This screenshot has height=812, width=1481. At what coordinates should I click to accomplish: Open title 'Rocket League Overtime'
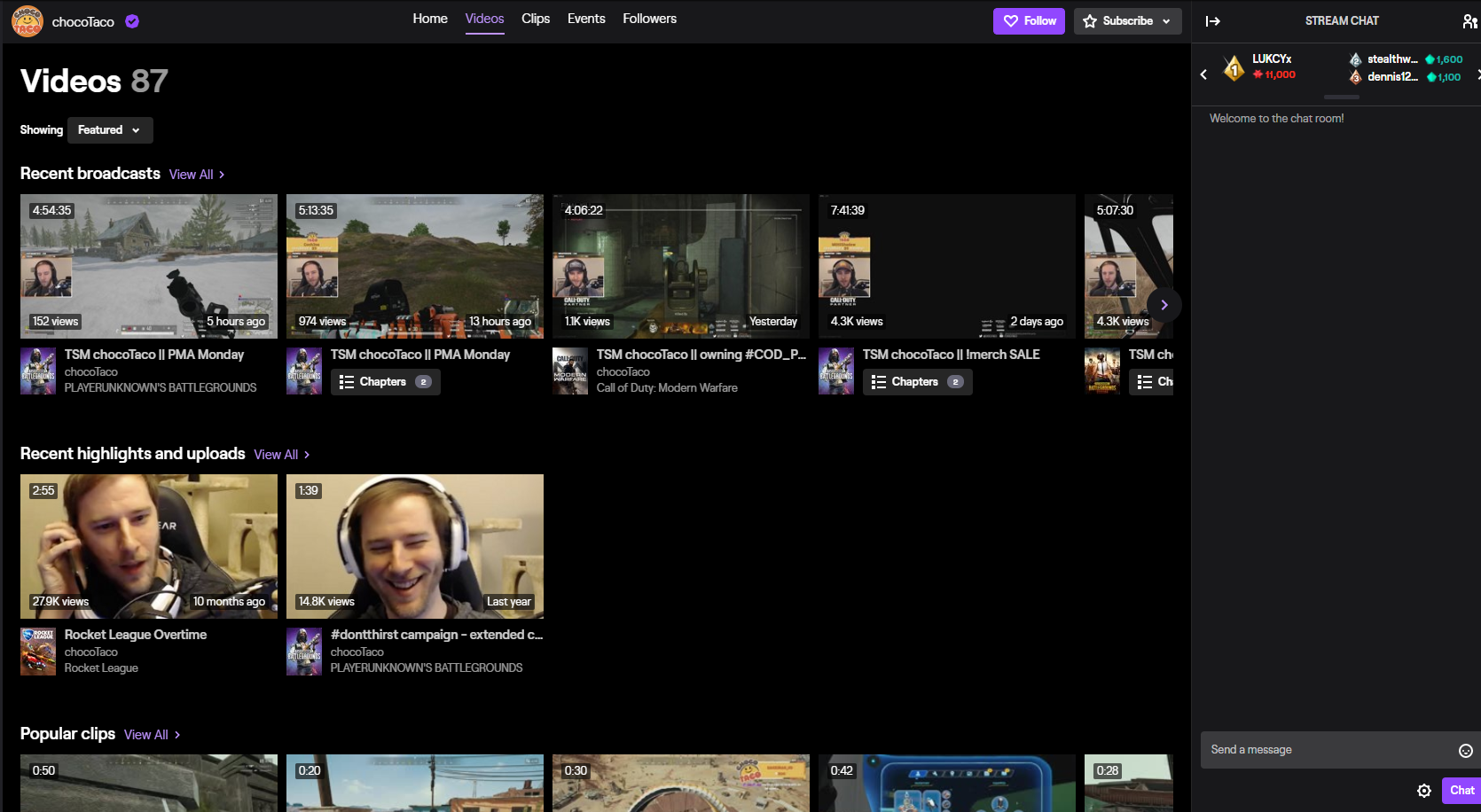point(136,635)
